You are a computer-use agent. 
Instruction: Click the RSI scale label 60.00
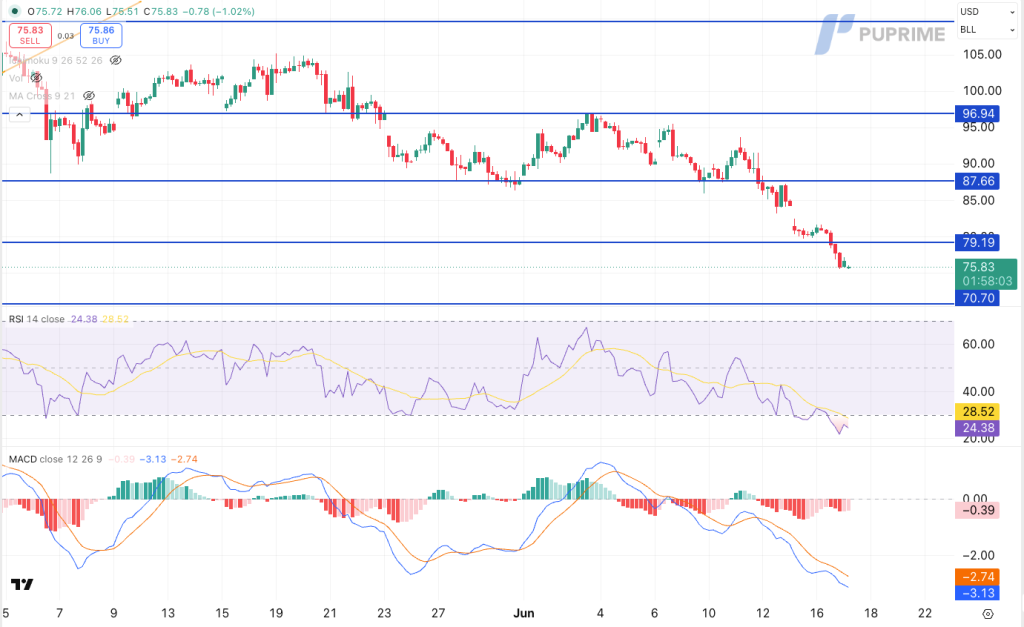(978, 344)
